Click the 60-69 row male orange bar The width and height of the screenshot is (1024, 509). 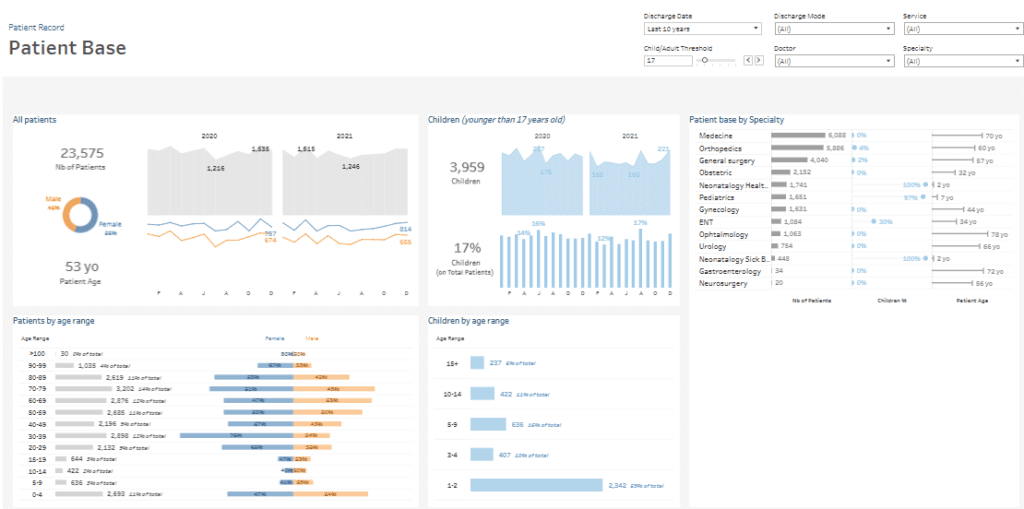(333, 400)
